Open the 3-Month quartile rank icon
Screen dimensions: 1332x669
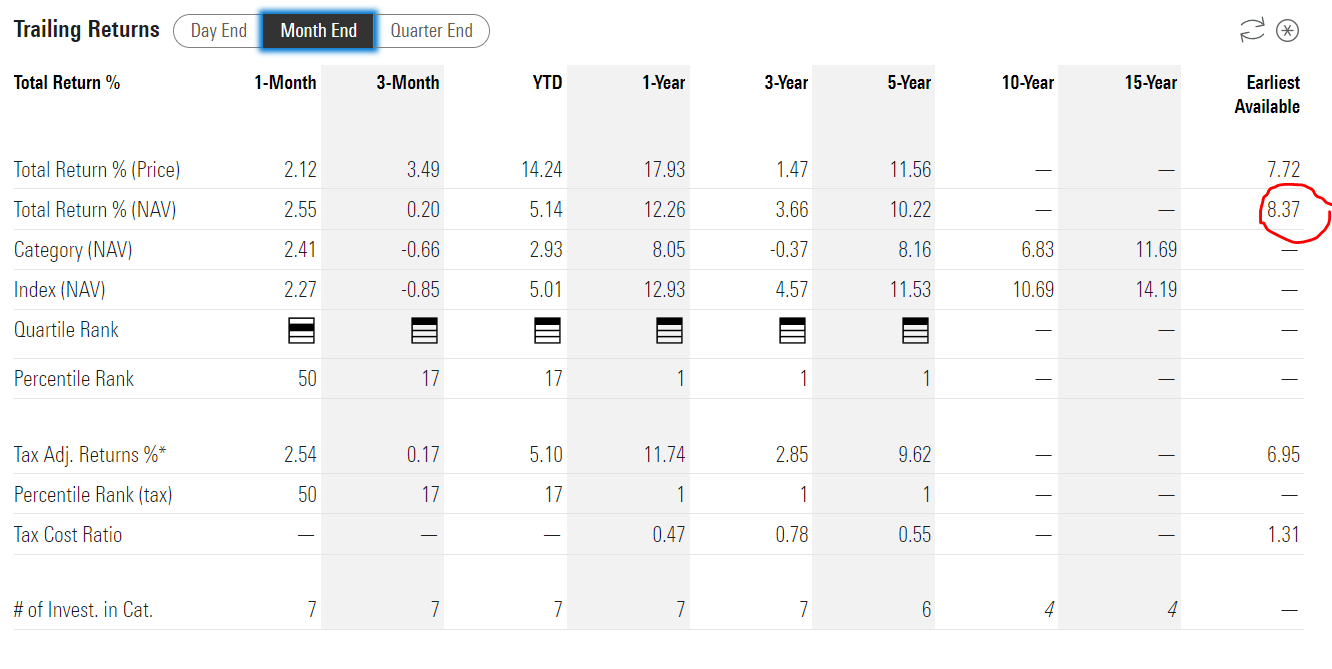point(424,330)
